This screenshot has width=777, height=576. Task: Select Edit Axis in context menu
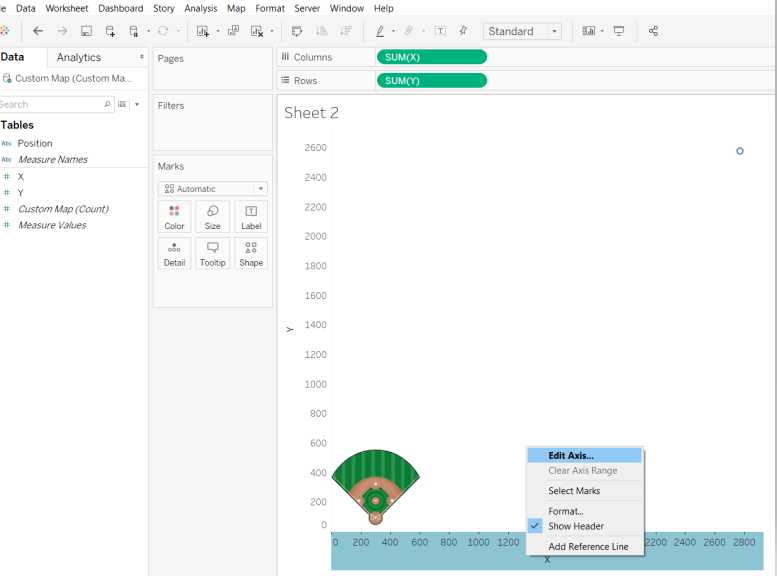click(x=585, y=456)
